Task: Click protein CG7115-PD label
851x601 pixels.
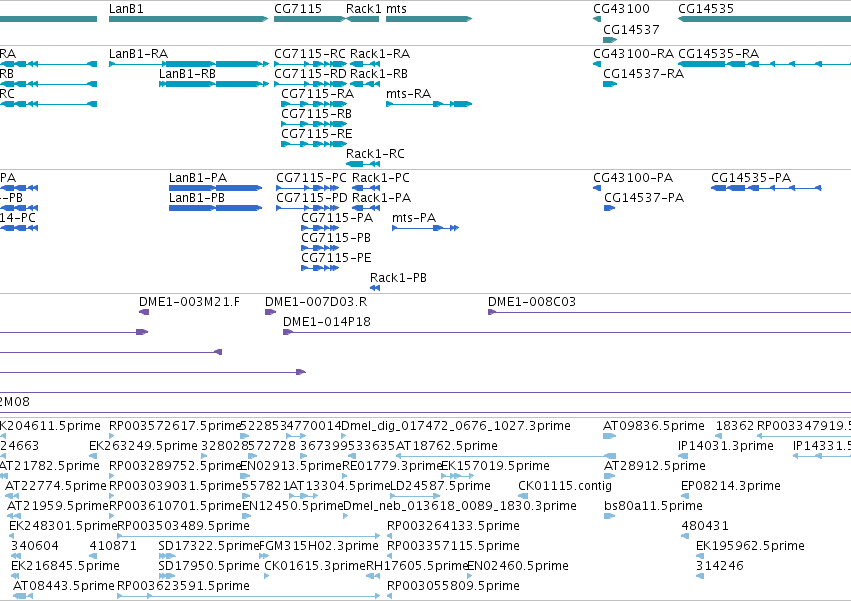Action: coord(312,198)
